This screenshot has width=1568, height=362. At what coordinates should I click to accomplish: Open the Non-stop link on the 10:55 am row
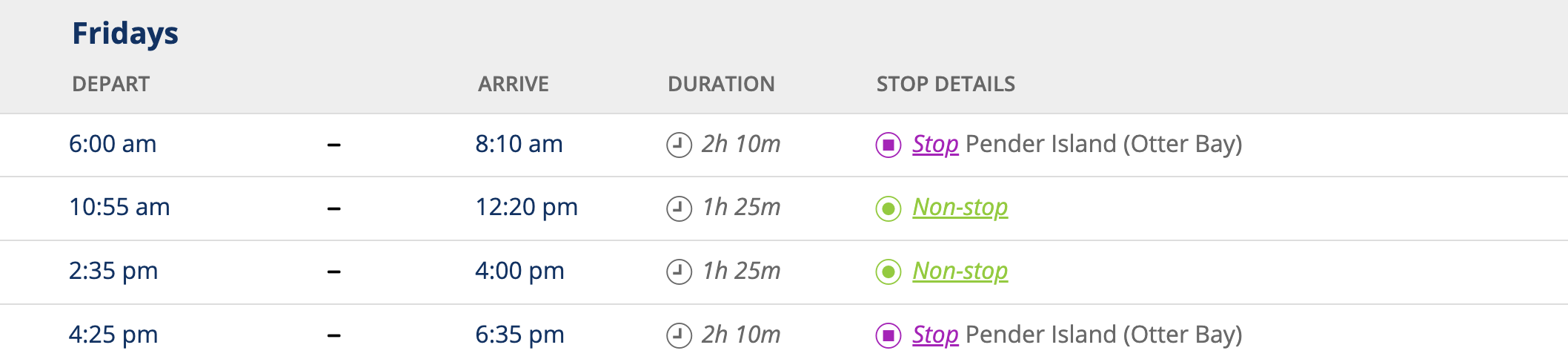click(x=960, y=207)
